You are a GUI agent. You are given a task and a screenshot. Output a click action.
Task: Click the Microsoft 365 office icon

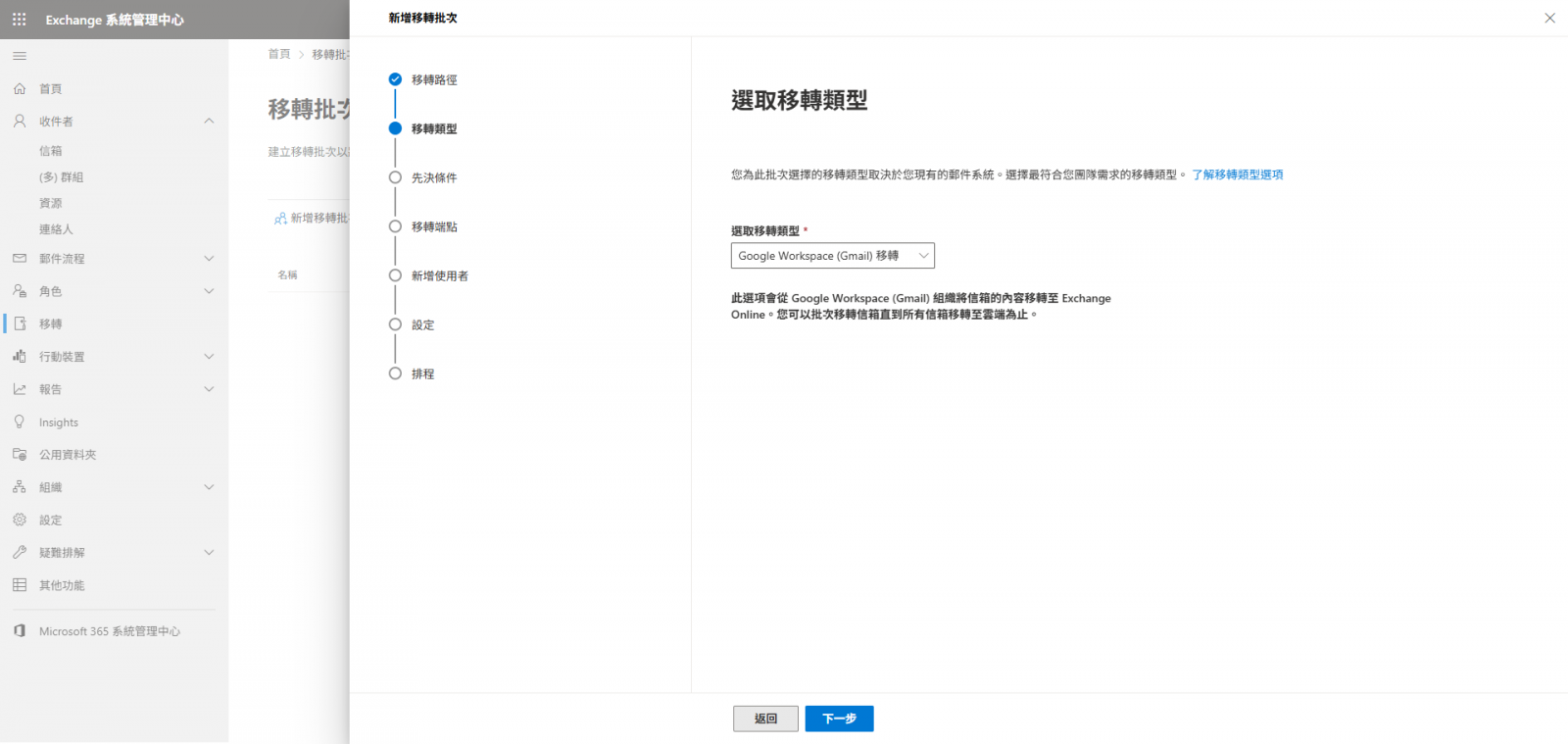point(20,630)
